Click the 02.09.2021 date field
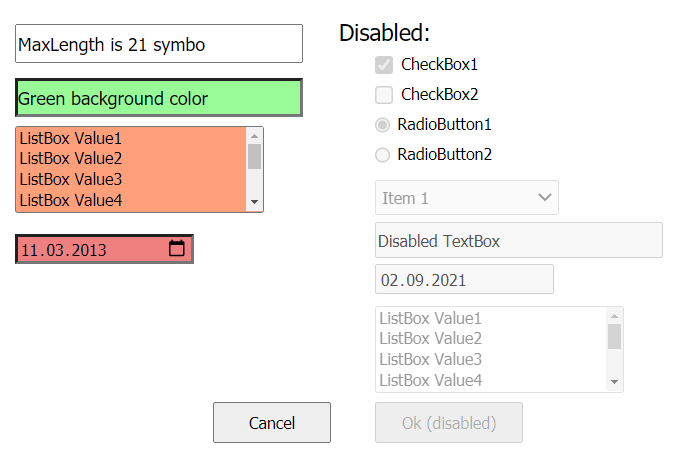This screenshot has width=682, height=451. [x=464, y=280]
